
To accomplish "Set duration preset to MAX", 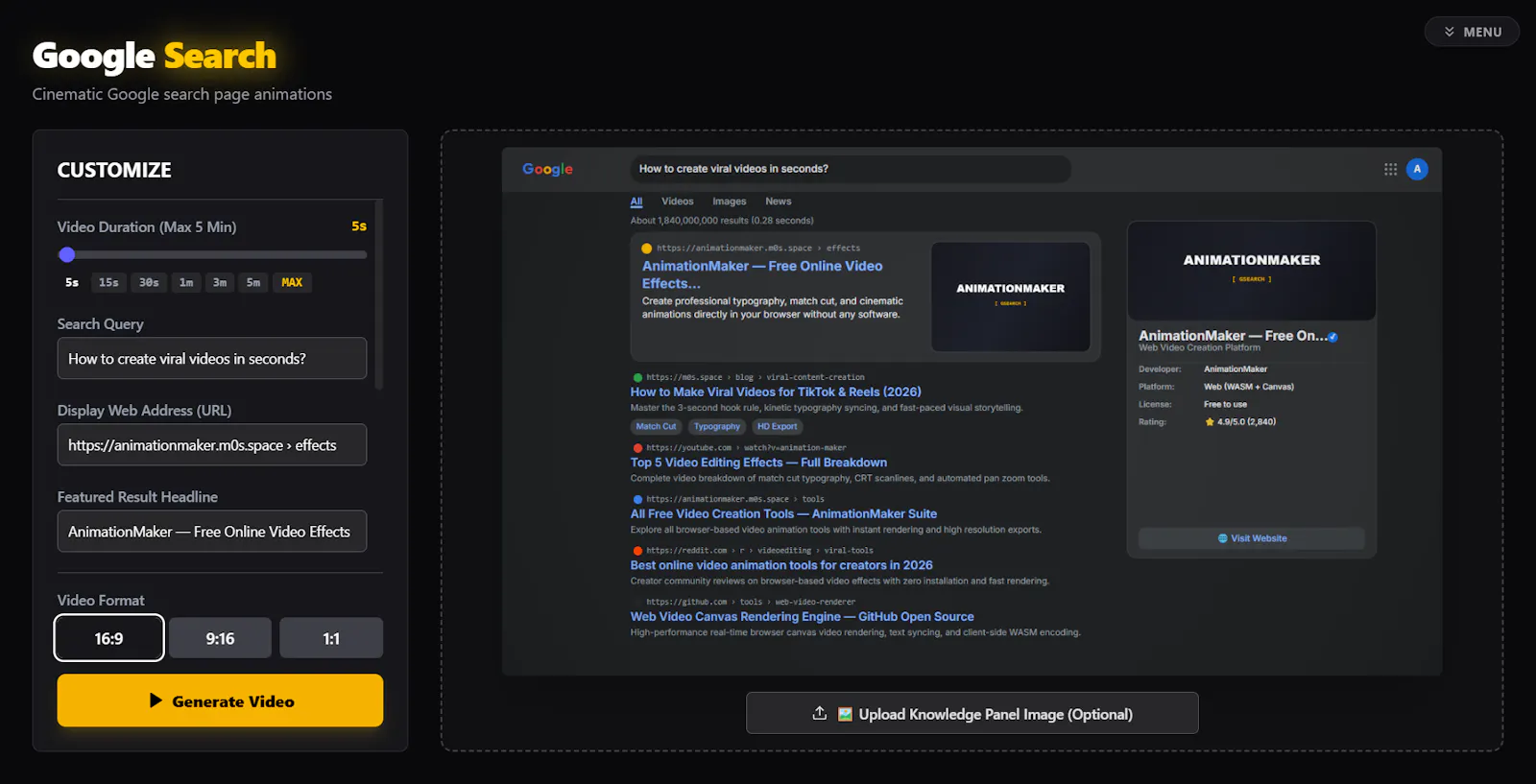I will 292,282.
